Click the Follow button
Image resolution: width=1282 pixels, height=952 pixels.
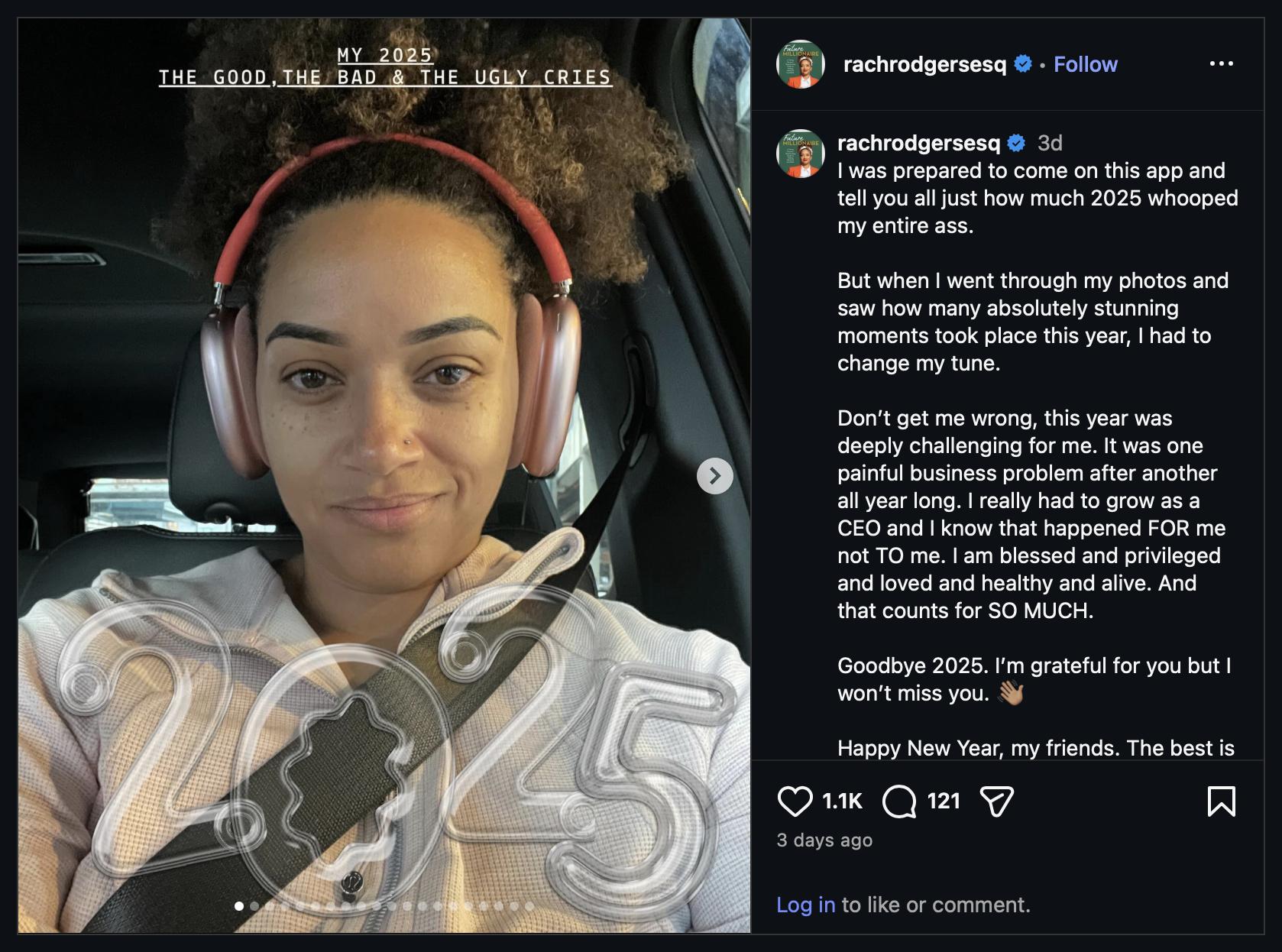pyautogui.click(x=1085, y=64)
